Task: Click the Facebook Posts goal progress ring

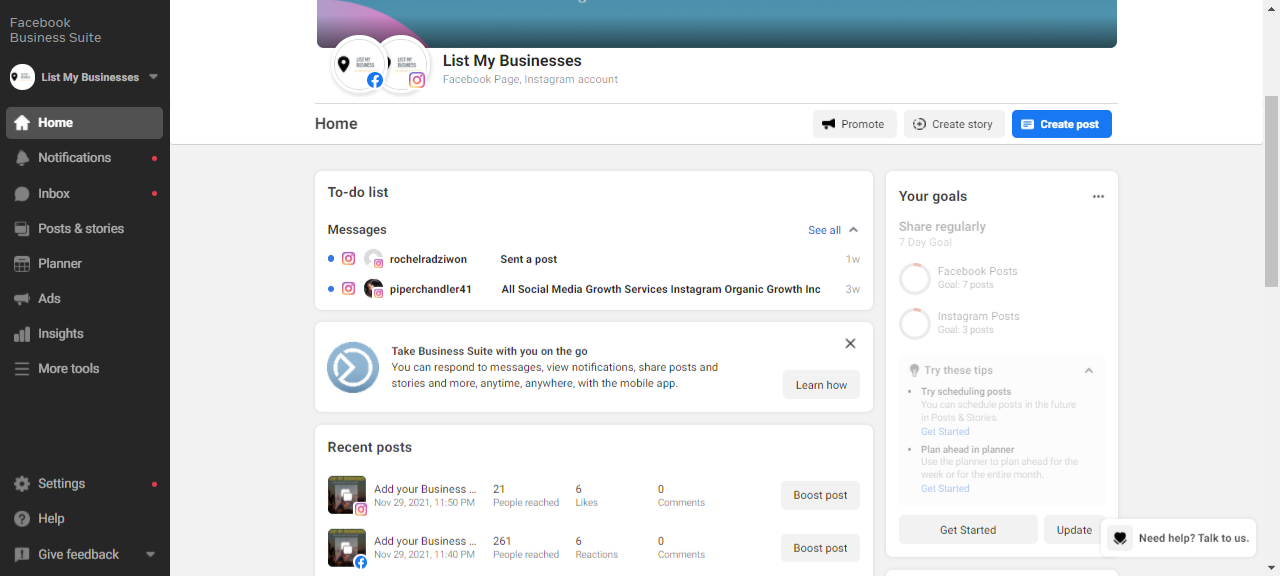Action: [915, 278]
